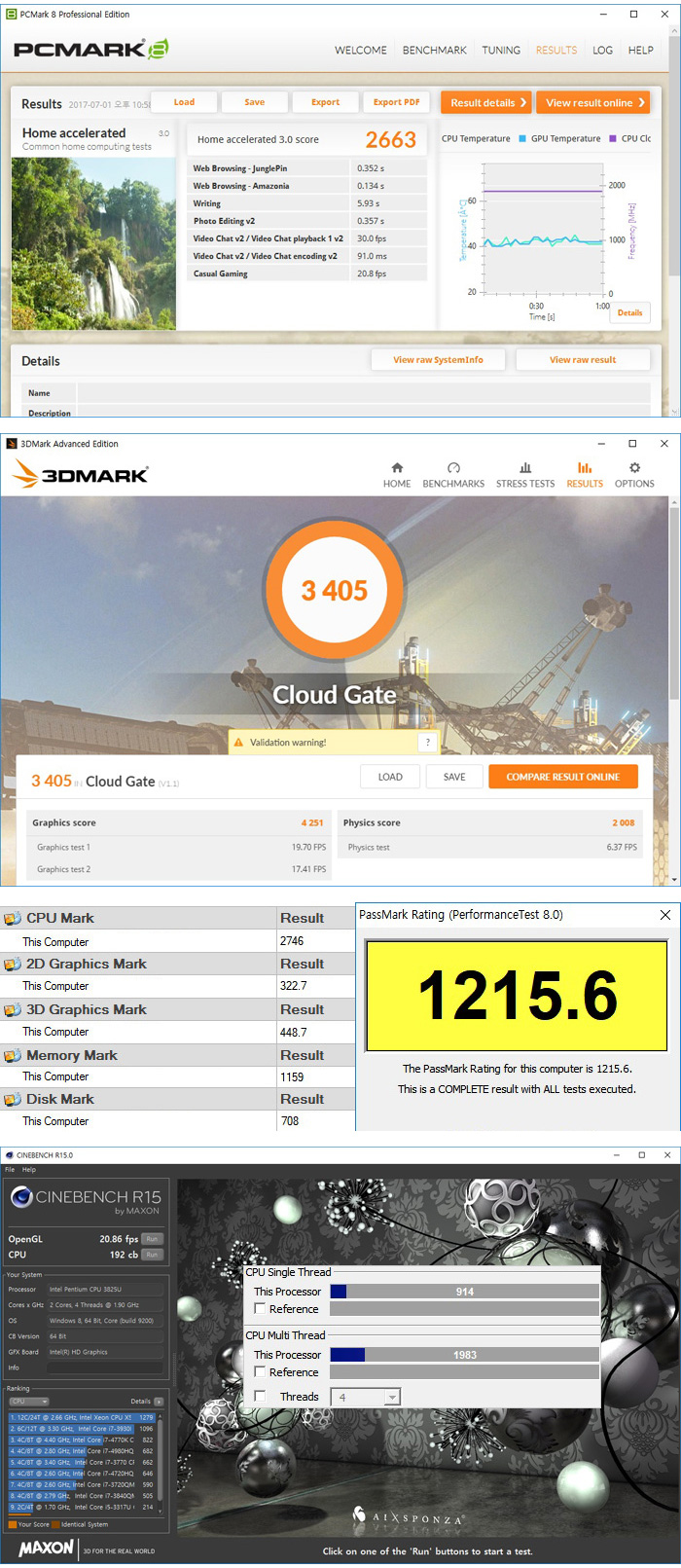The width and height of the screenshot is (681, 1568).
Task: Click the Cinebench R15 logo icon
Action: [21, 1197]
